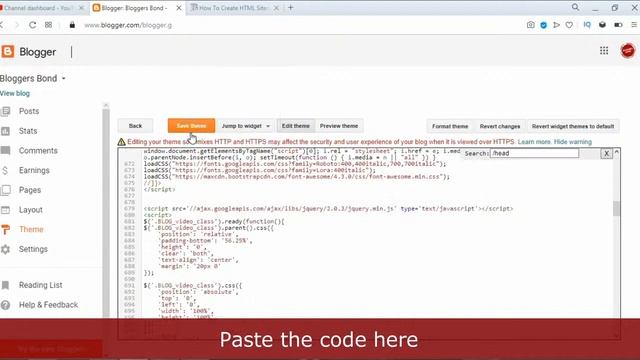Click the cube extension icon
Screen dimensions: 640x360
pos(602,25)
